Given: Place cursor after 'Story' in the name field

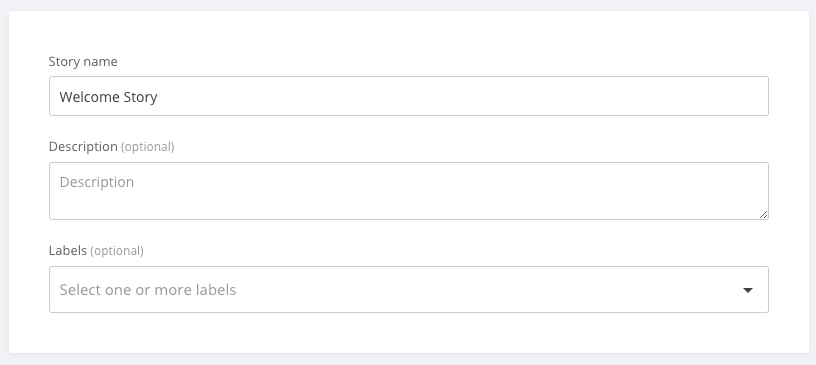Looking at the screenshot, I should [x=158, y=97].
